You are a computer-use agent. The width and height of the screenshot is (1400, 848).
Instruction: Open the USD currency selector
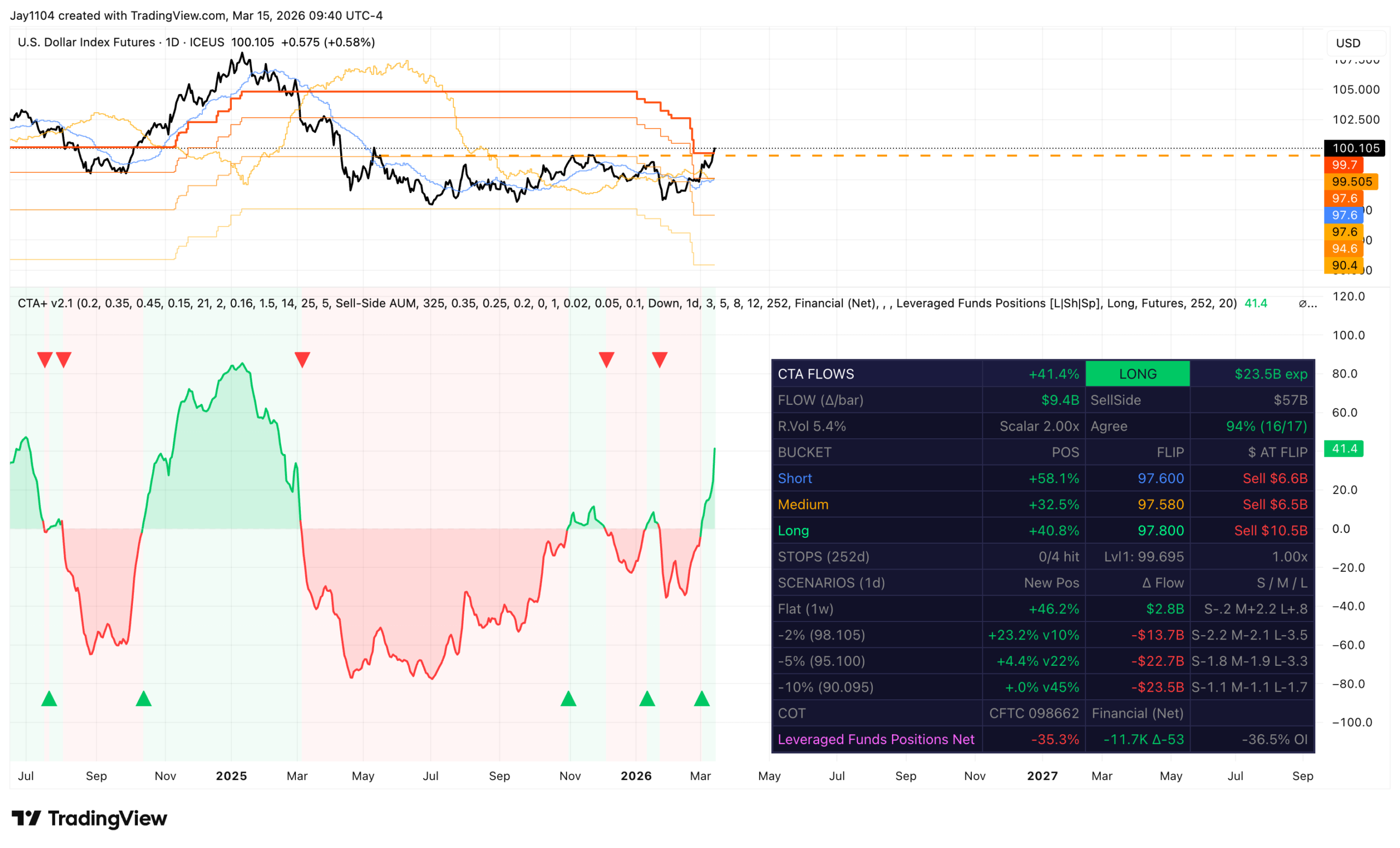(x=1347, y=43)
